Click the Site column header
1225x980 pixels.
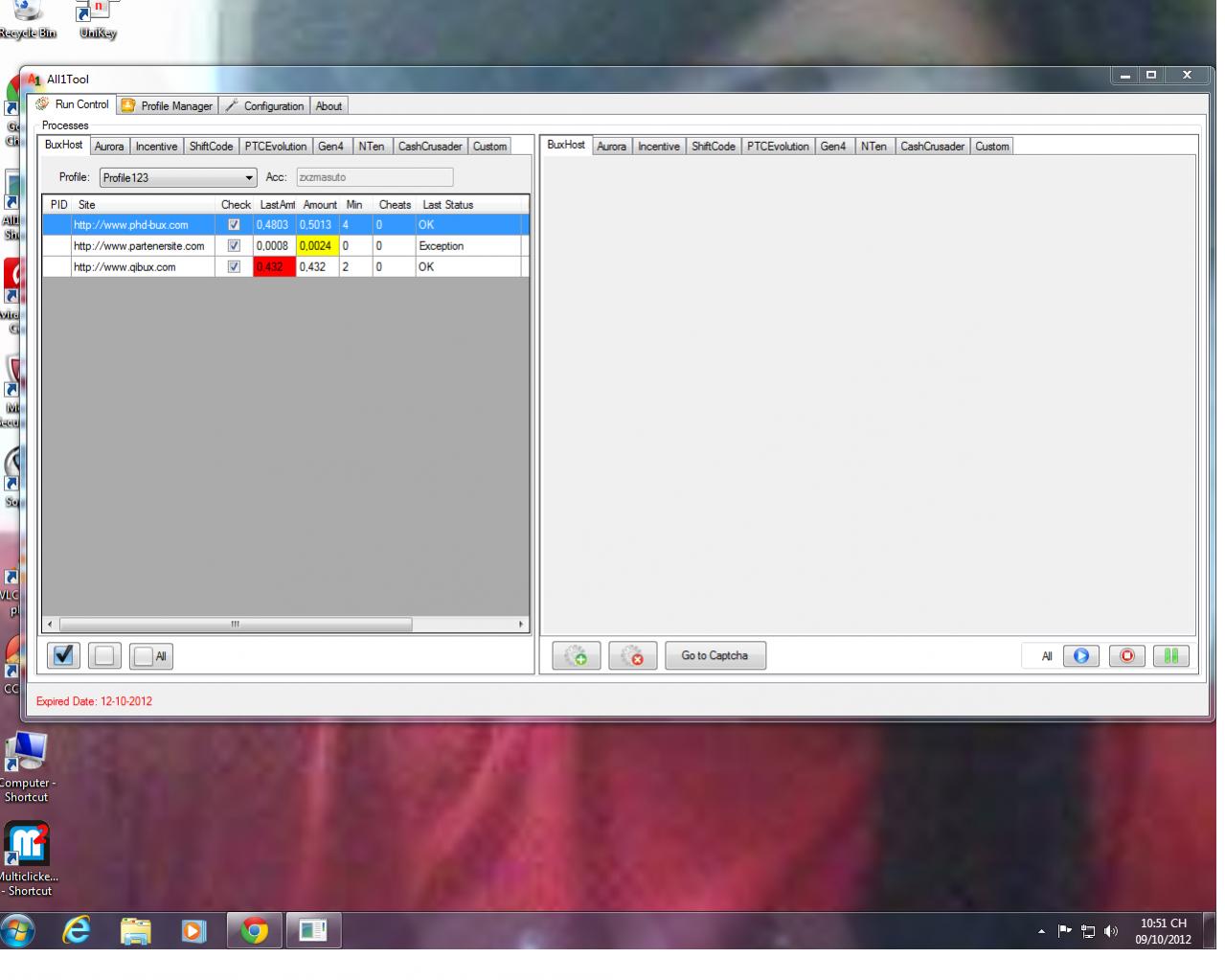144,205
